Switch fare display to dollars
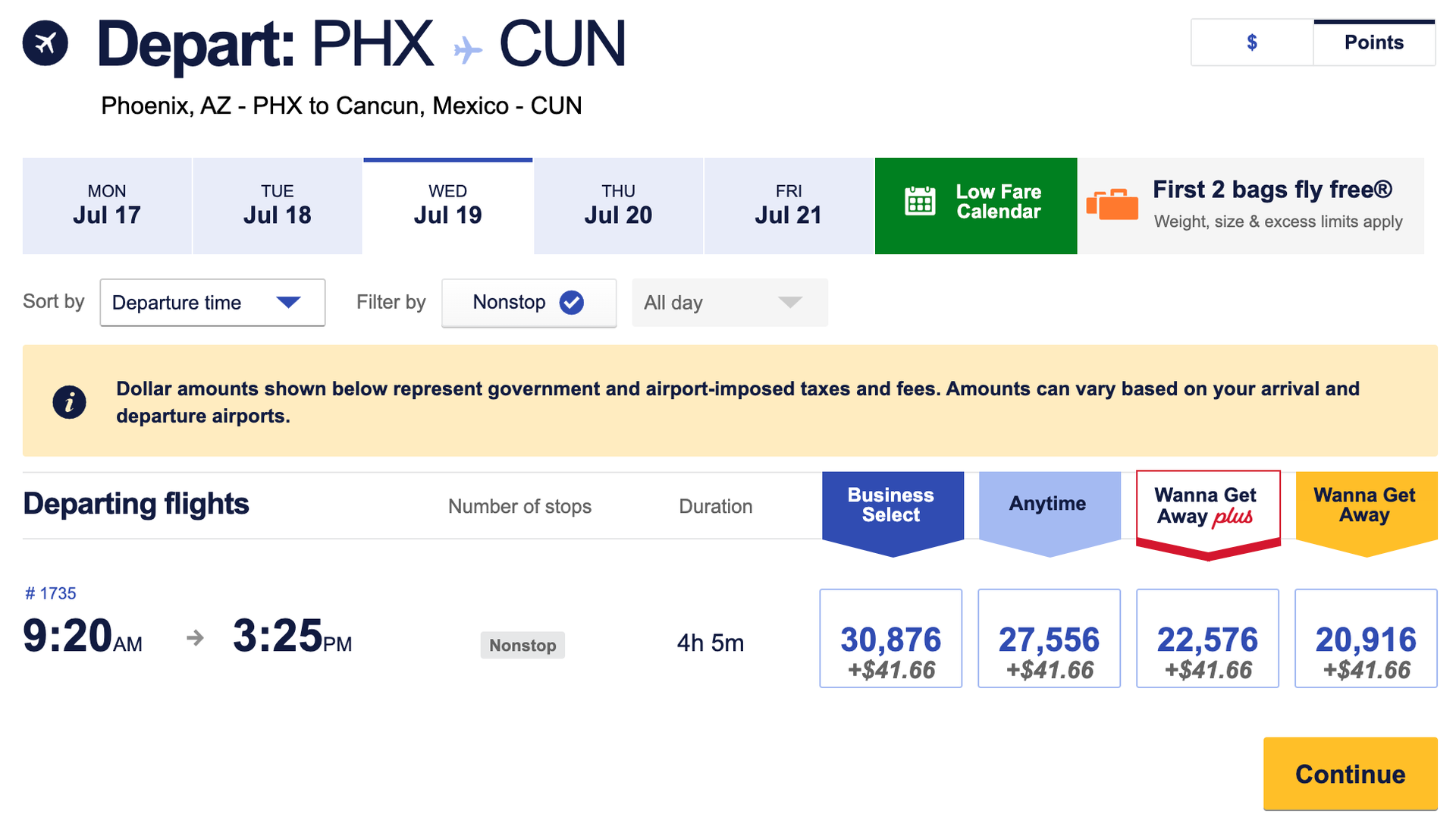The image size is (1456, 830). click(x=1251, y=43)
